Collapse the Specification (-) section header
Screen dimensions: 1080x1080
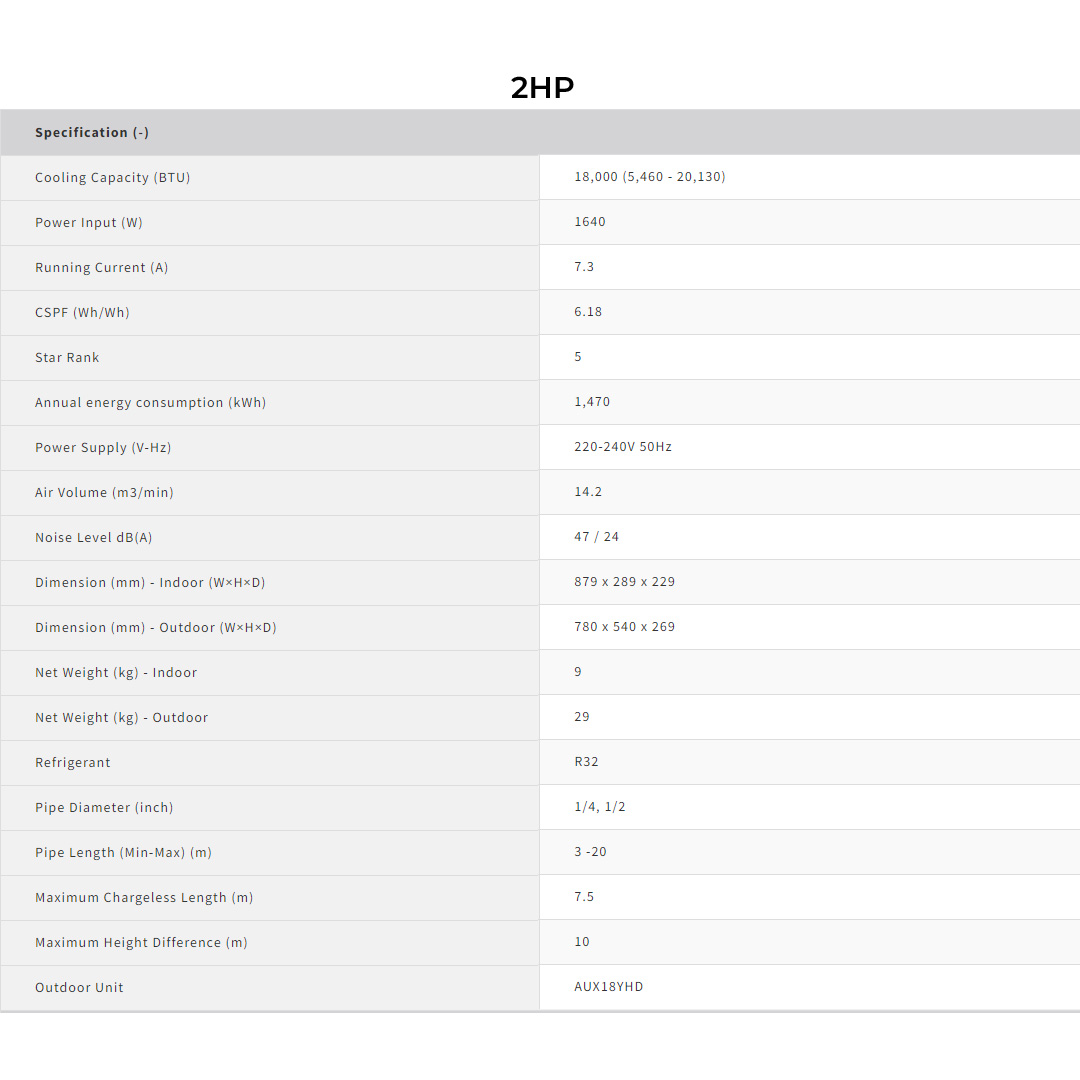point(92,133)
